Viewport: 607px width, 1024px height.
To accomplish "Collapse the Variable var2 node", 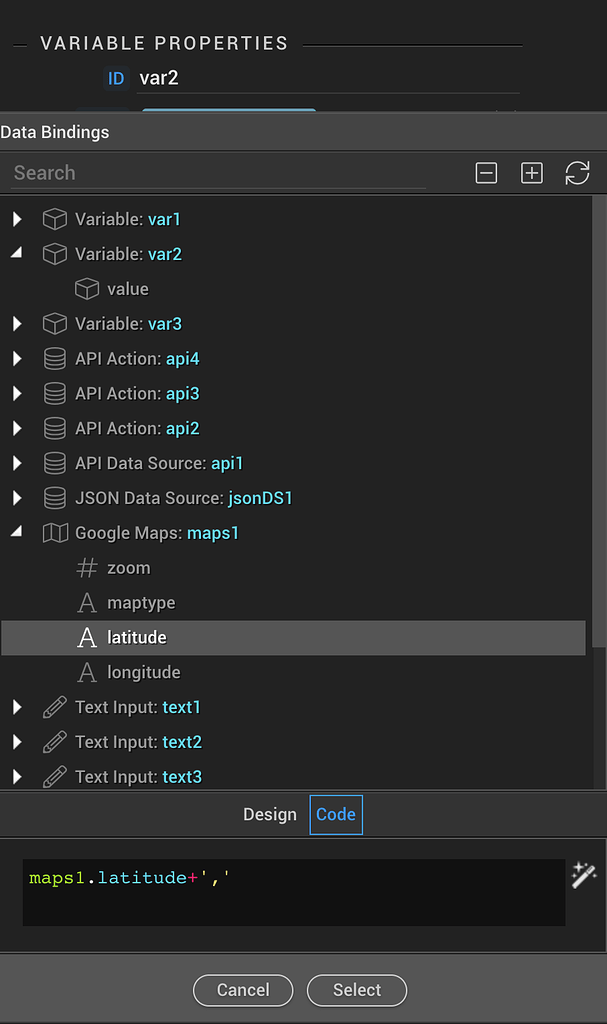I will pyautogui.click(x=17, y=254).
